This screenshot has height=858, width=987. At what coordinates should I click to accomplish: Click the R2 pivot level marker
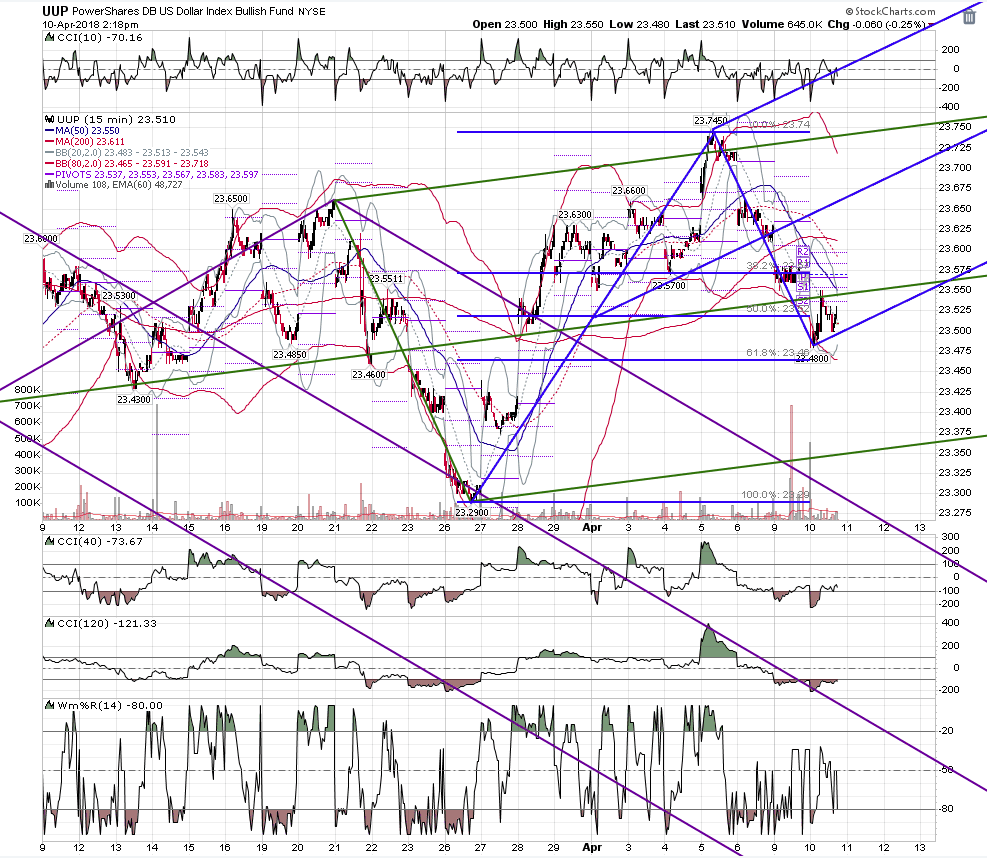coord(803,252)
